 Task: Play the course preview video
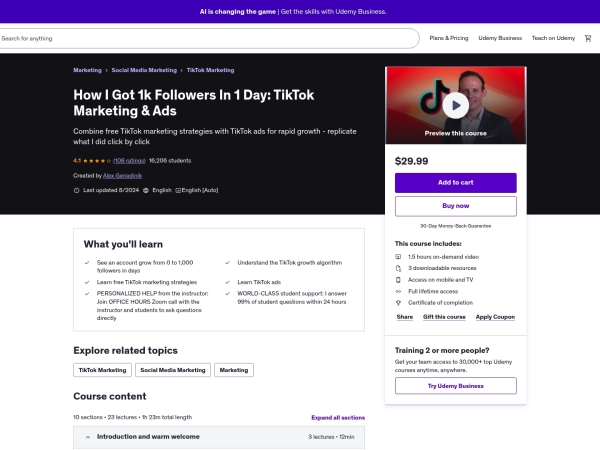(x=455, y=105)
